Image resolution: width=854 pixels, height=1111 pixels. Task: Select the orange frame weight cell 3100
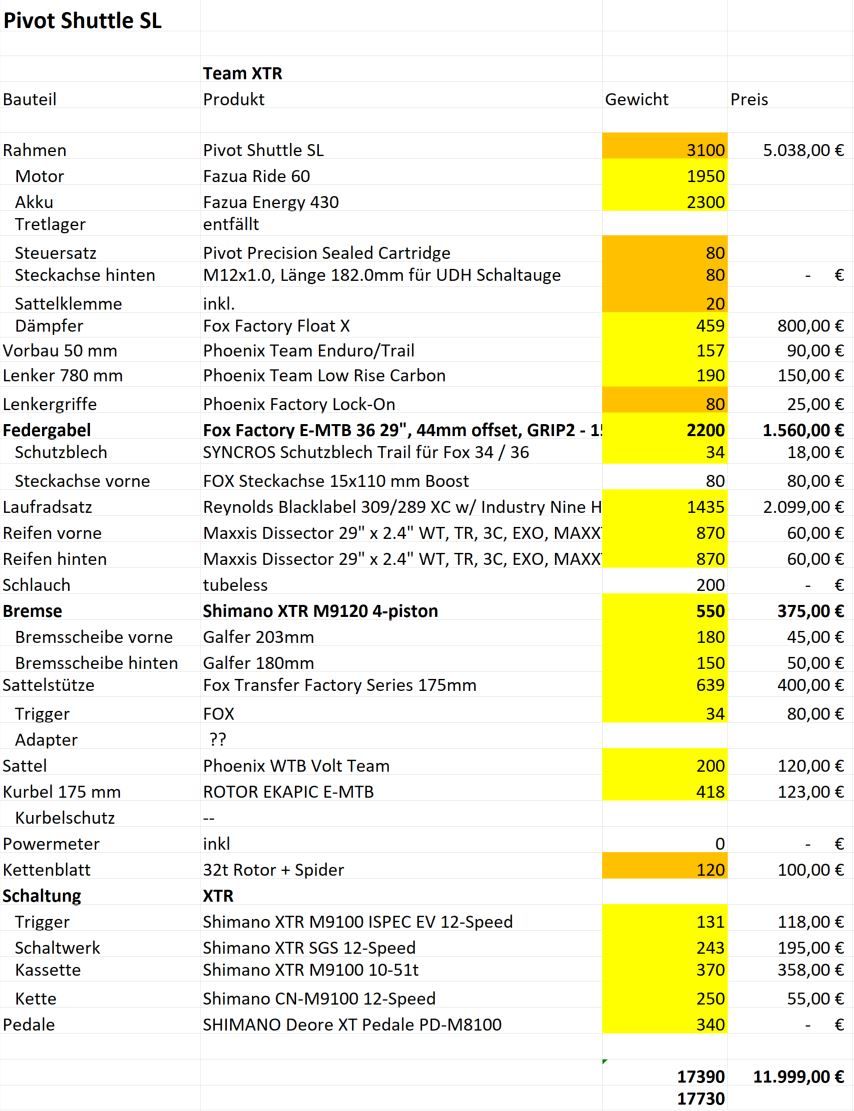coord(665,150)
